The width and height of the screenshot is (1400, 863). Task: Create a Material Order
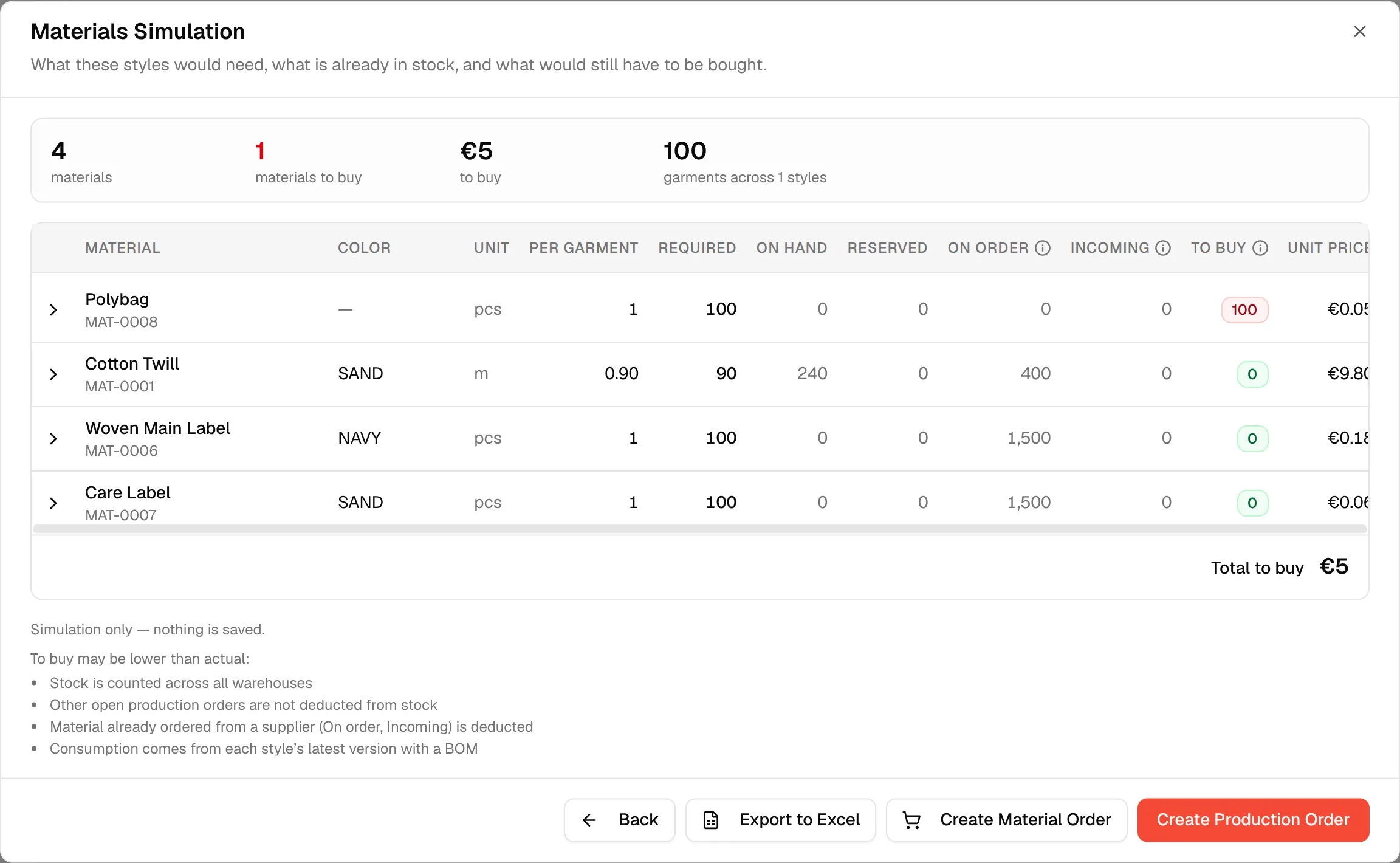pyautogui.click(x=1007, y=820)
